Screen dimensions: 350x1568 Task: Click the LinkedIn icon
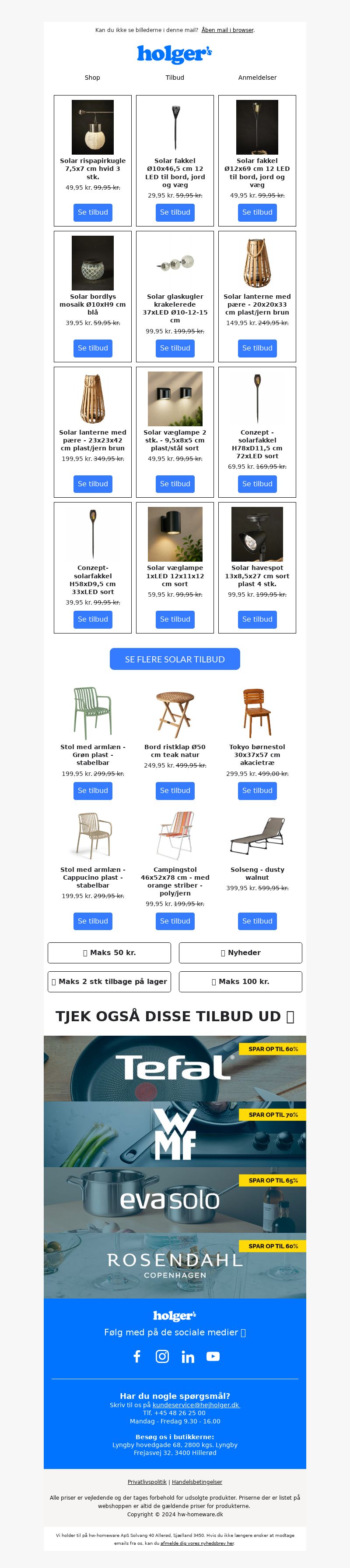coord(188,1356)
